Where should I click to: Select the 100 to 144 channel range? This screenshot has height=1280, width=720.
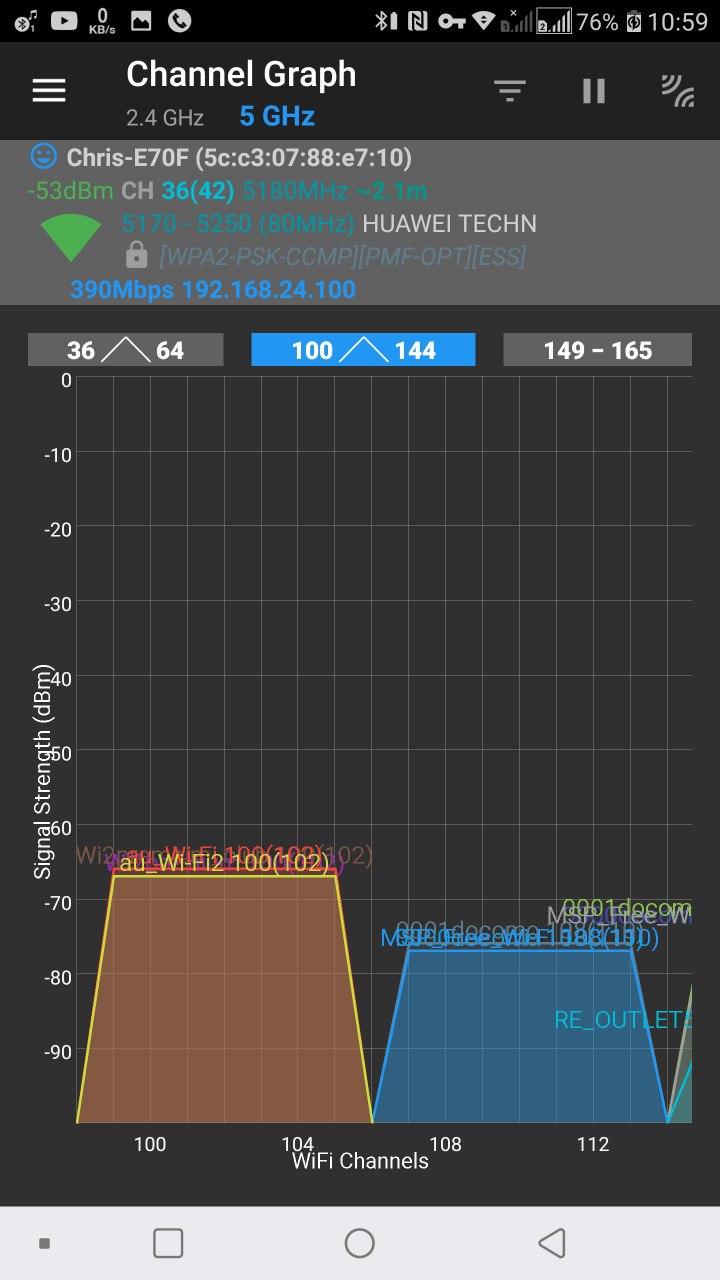click(363, 350)
